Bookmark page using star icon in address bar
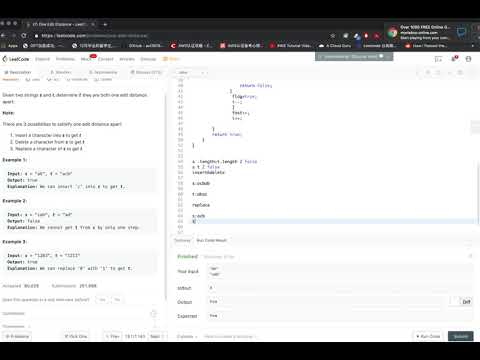Viewport: 480px width, 360px height. [x=333, y=35]
